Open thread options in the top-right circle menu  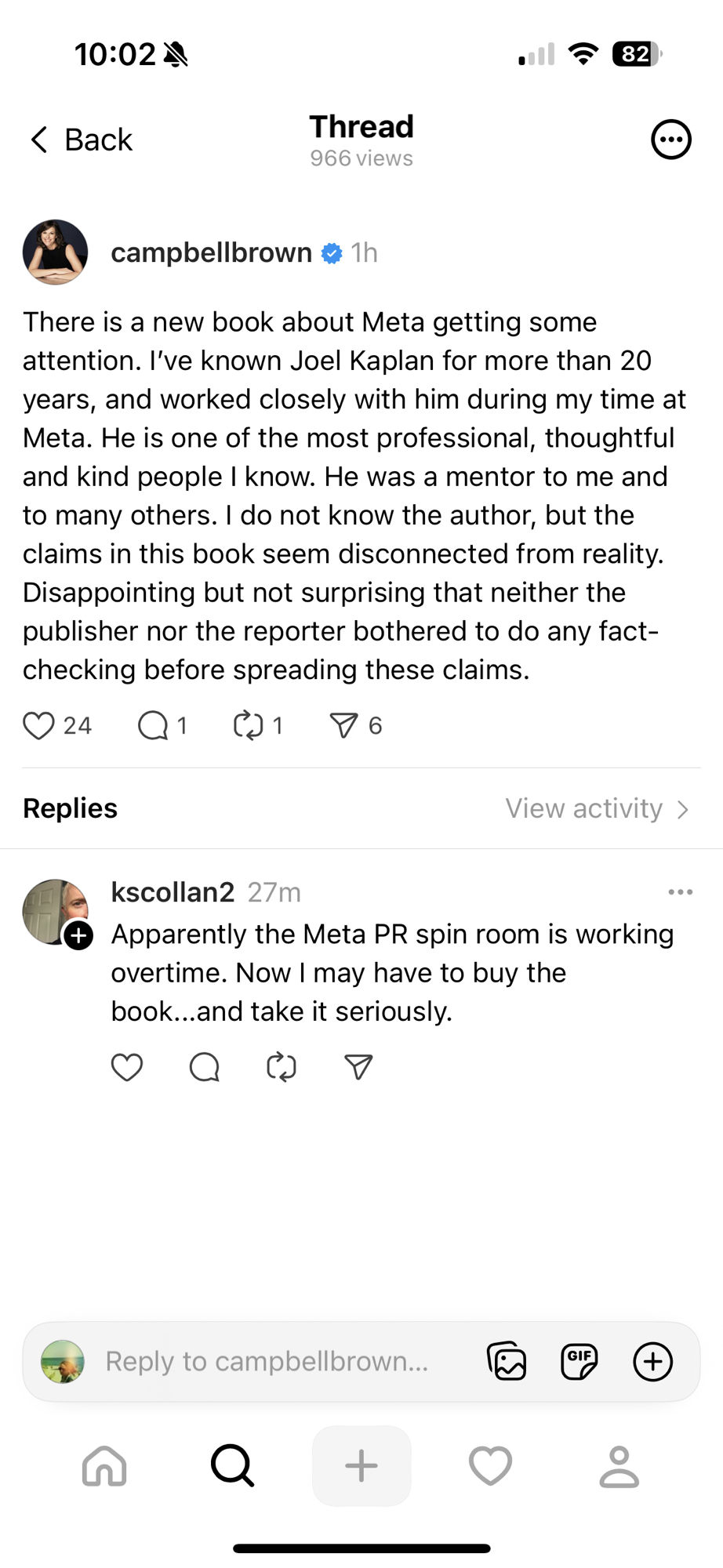point(670,140)
